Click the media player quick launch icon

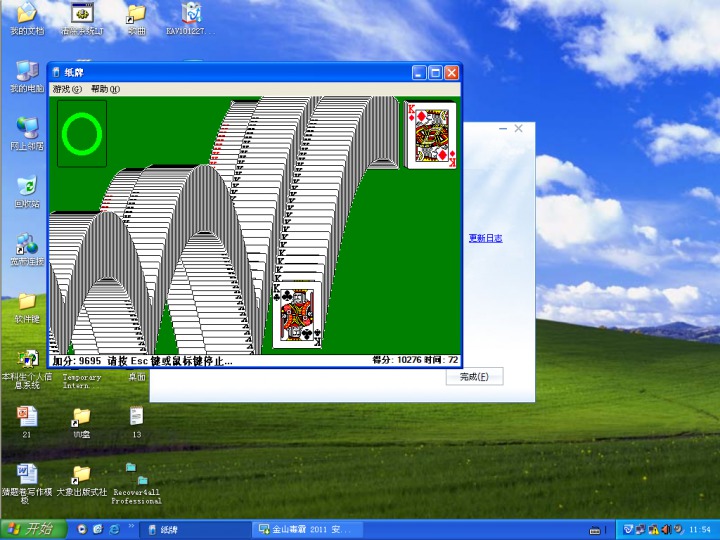pyautogui.click(x=82, y=529)
